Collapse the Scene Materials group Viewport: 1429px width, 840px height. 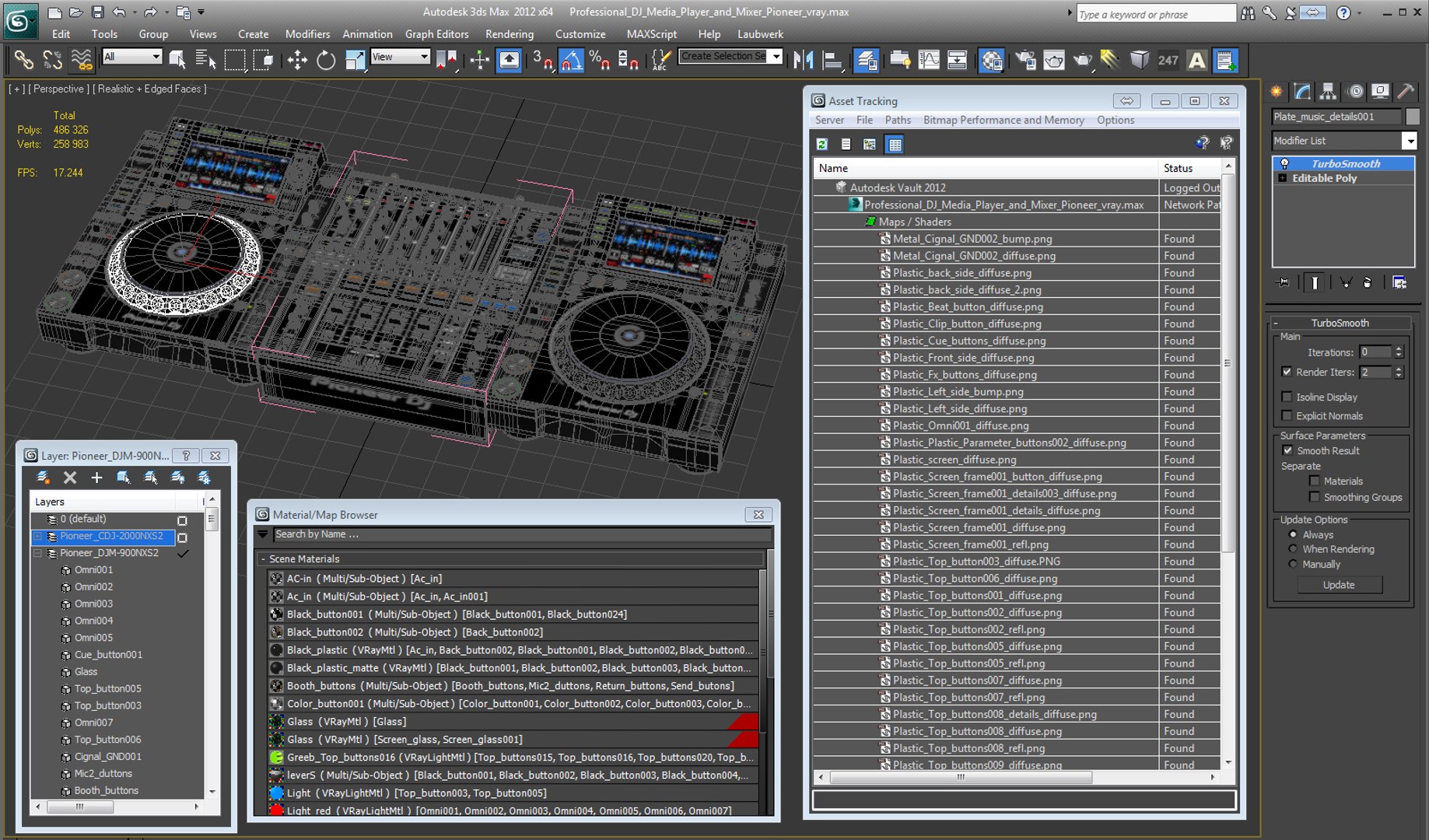click(263, 559)
